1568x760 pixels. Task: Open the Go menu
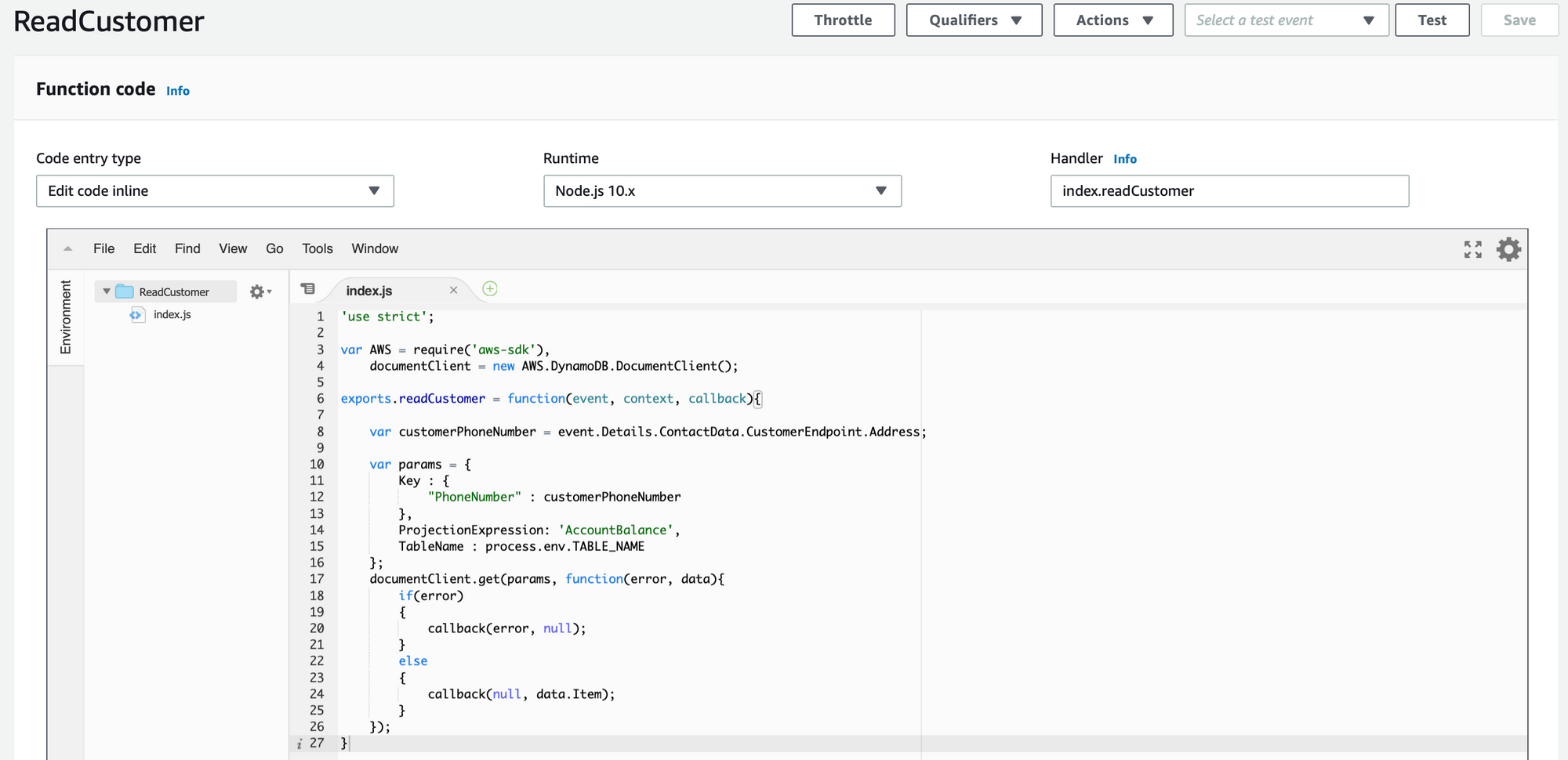274,248
